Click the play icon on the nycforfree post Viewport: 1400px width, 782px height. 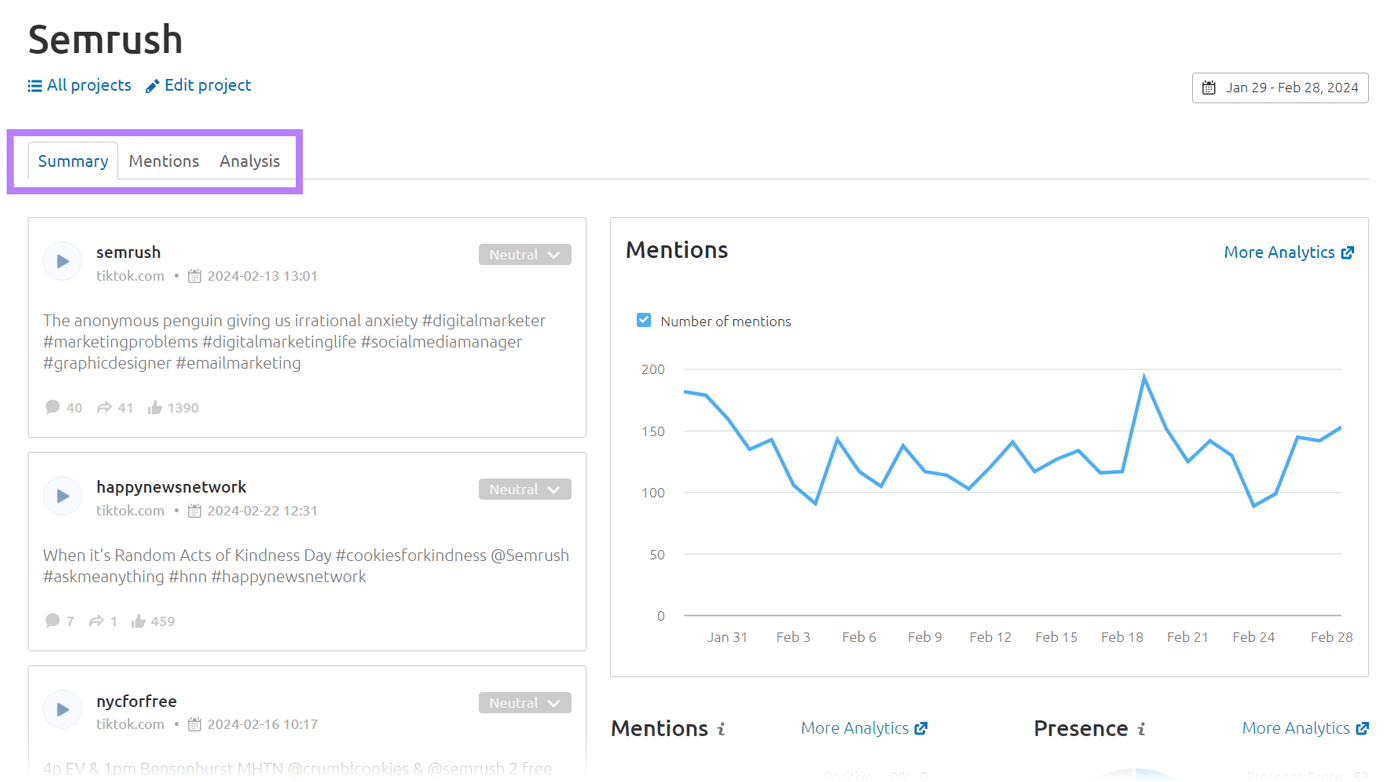pos(62,709)
